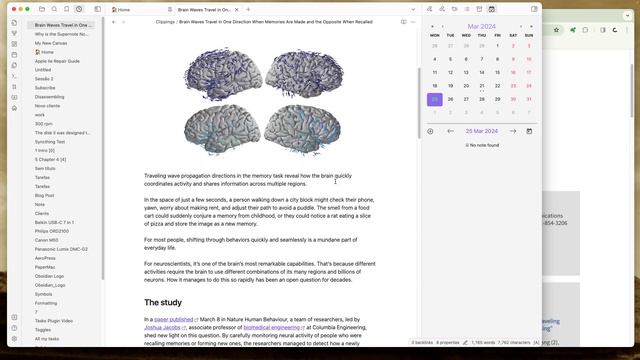Click the note's vertical scrollbar
The height and width of the screenshot is (360, 640).
click(x=419, y=103)
